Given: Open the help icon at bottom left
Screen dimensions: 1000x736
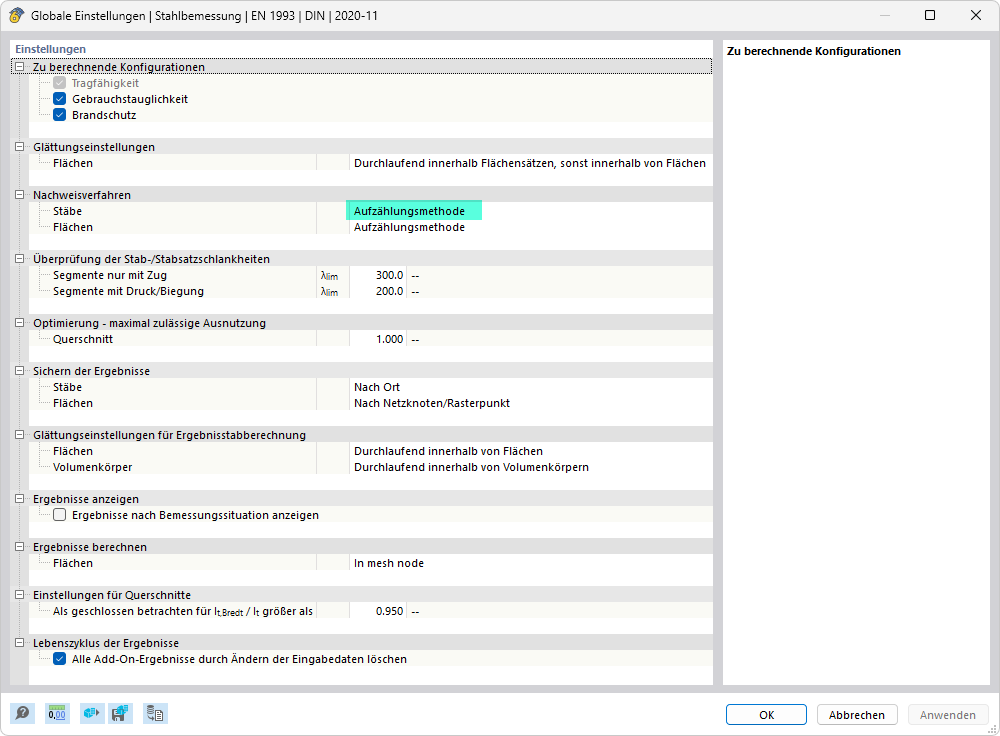Looking at the screenshot, I should tap(22, 713).
